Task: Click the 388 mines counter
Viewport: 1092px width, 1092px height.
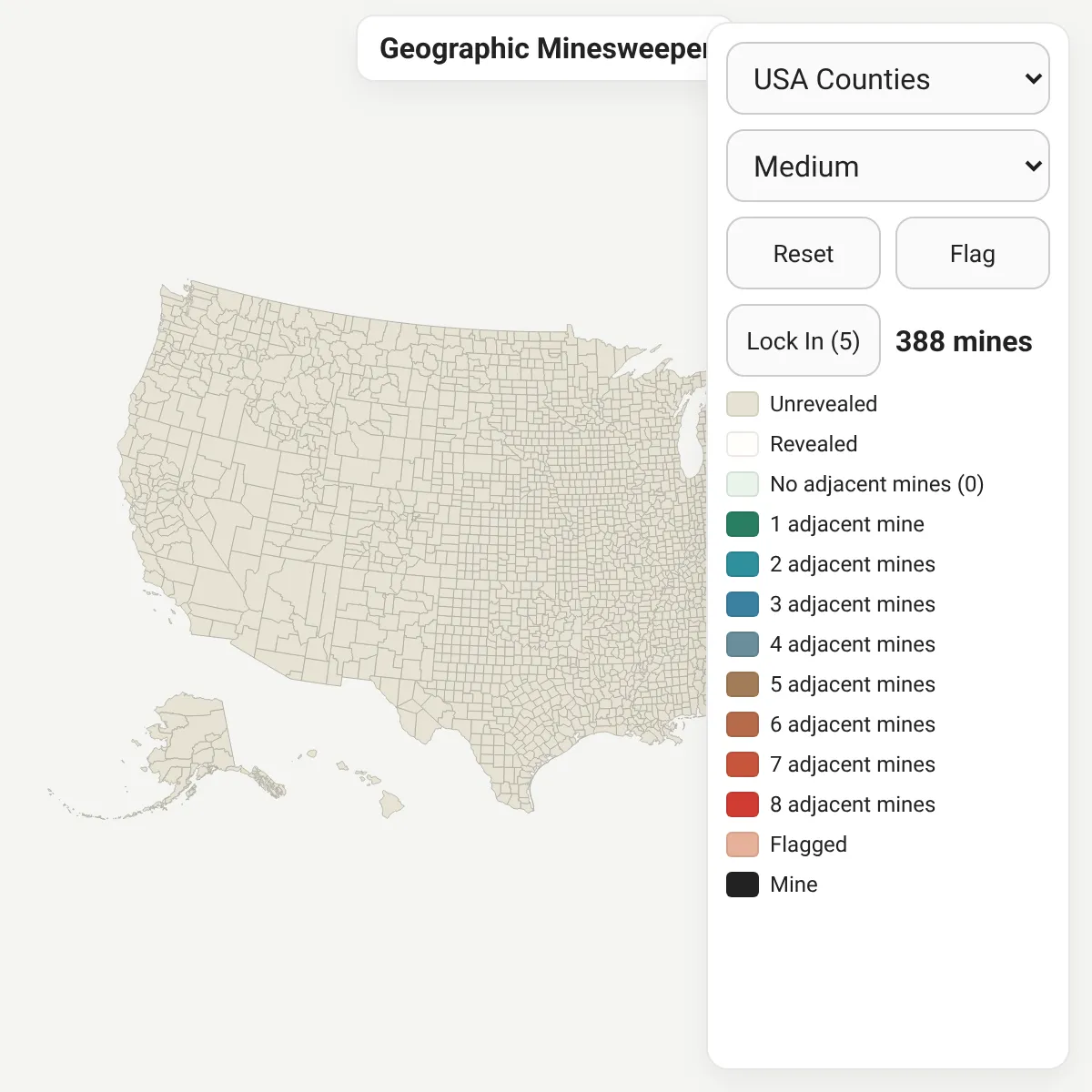Action: pos(964,341)
